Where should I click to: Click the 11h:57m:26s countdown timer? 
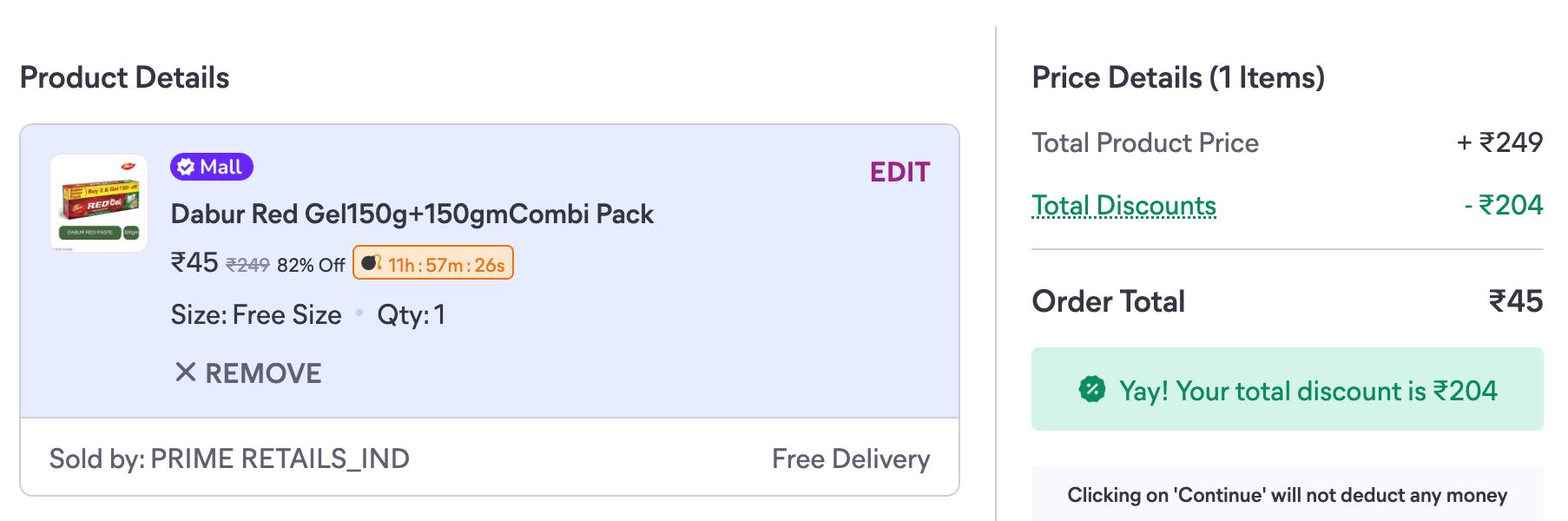click(x=446, y=265)
